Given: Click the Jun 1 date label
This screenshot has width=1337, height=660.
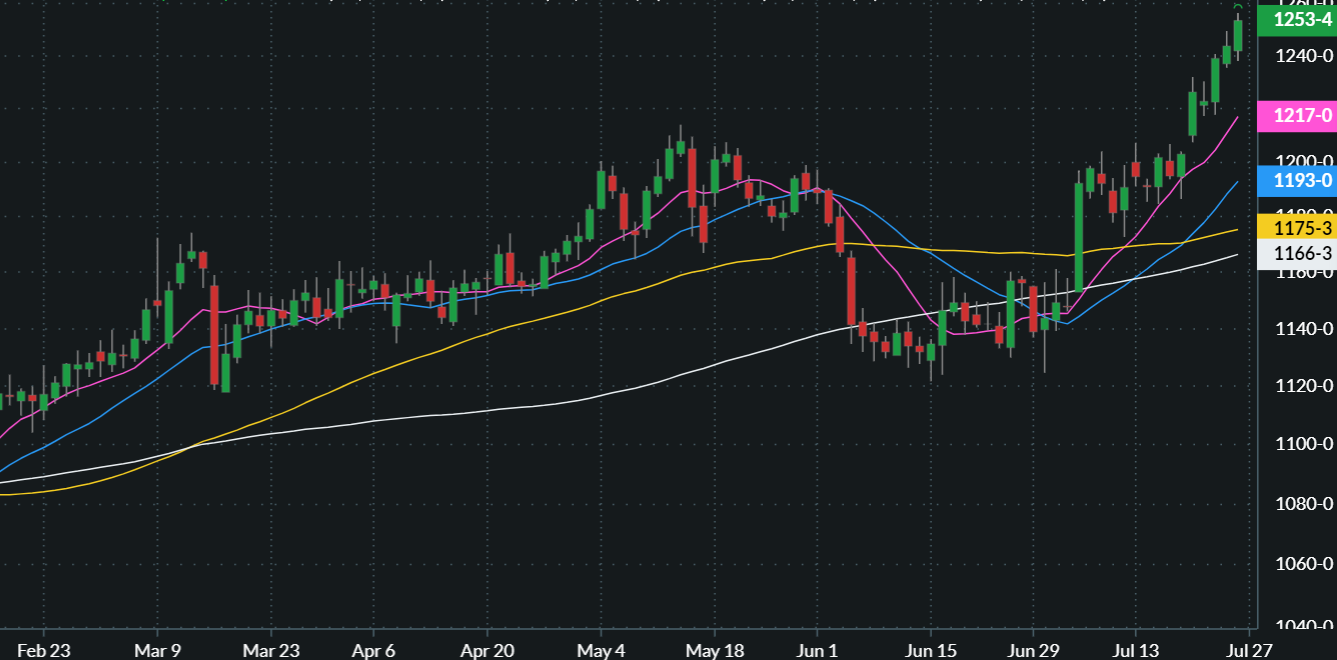Looking at the screenshot, I should [x=815, y=649].
